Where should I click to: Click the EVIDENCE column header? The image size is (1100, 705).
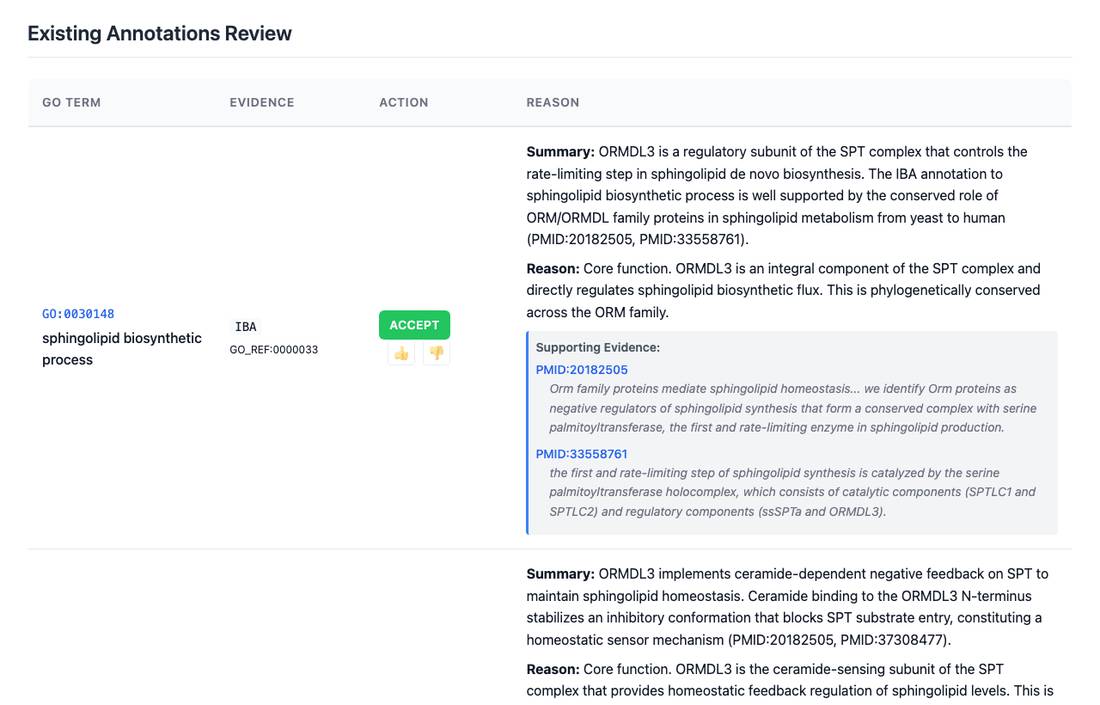pyautogui.click(x=262, y=102)
